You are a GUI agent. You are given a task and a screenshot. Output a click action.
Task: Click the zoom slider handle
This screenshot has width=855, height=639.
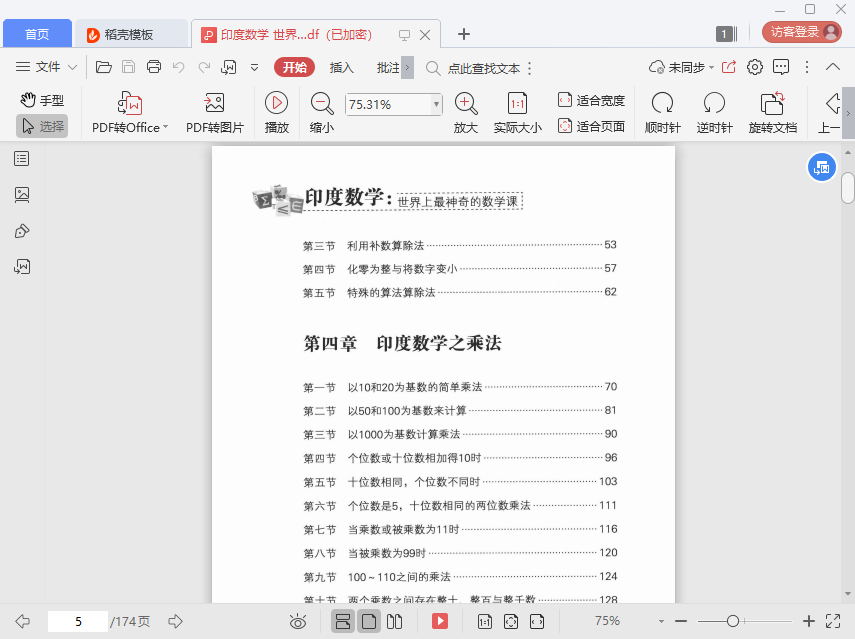pos(733,621)
